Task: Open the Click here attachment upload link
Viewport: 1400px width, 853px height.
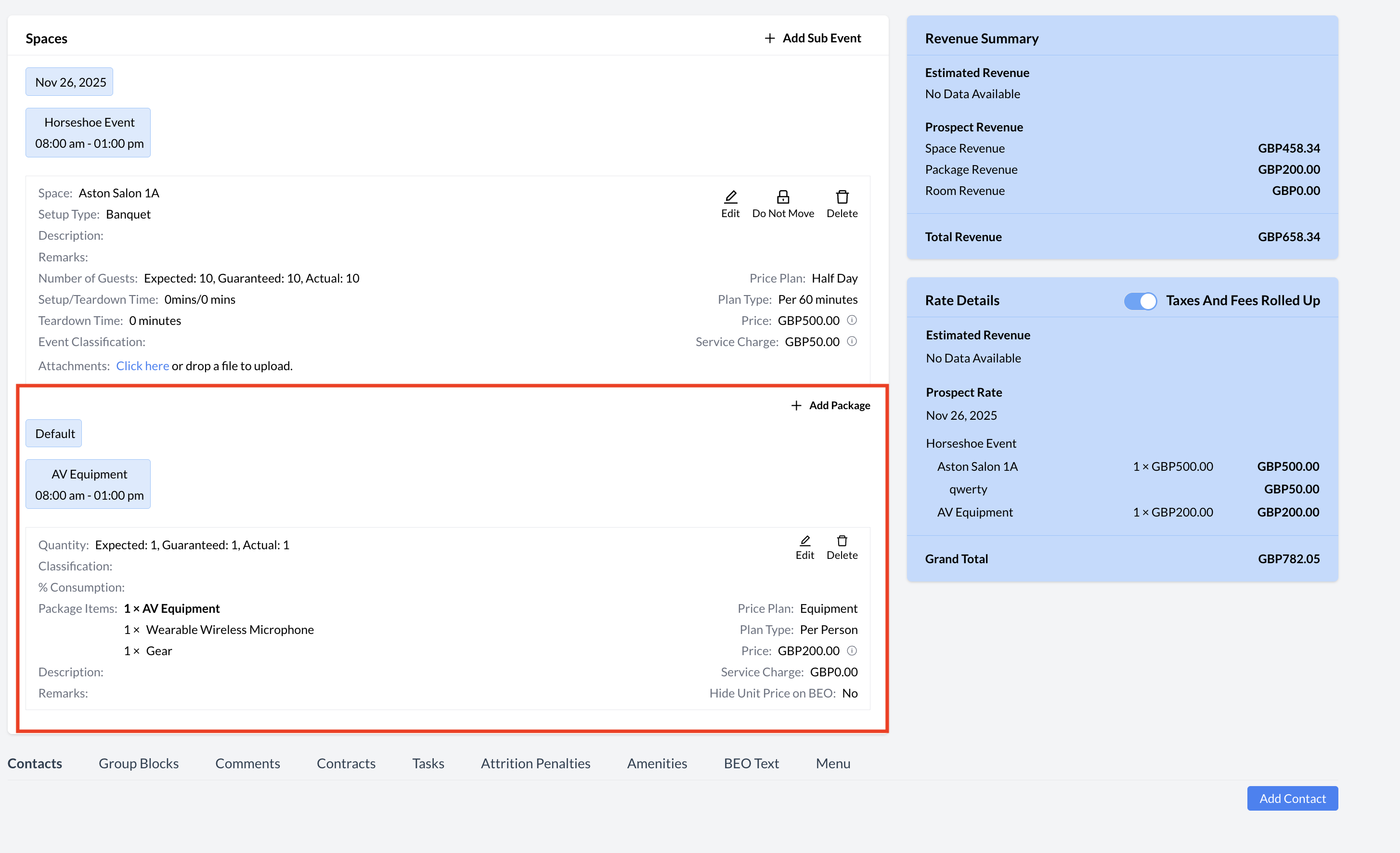Action: point(143,366)
